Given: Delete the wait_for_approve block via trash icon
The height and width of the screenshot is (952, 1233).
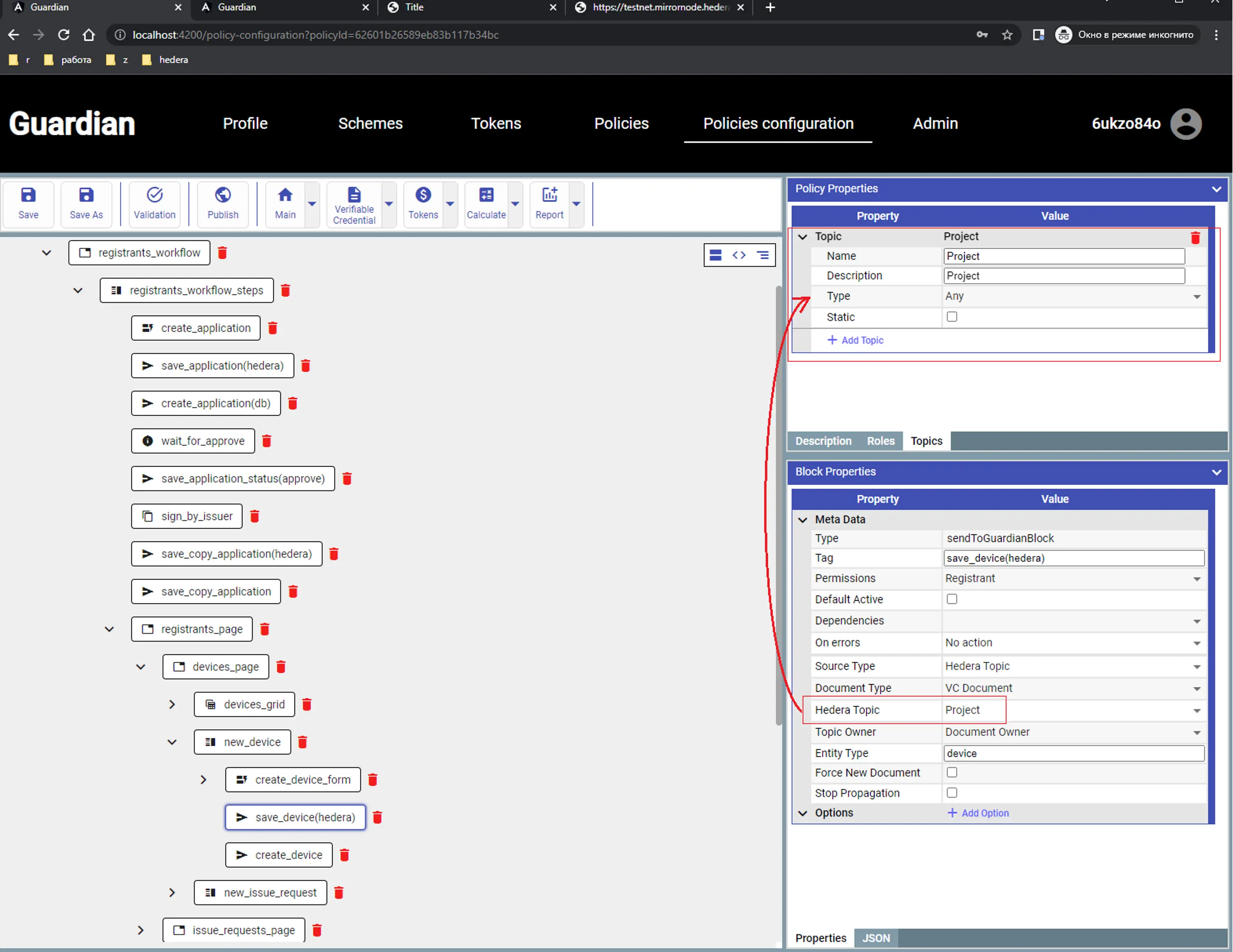Looking at the screenshot, I should tap(267, 441).
